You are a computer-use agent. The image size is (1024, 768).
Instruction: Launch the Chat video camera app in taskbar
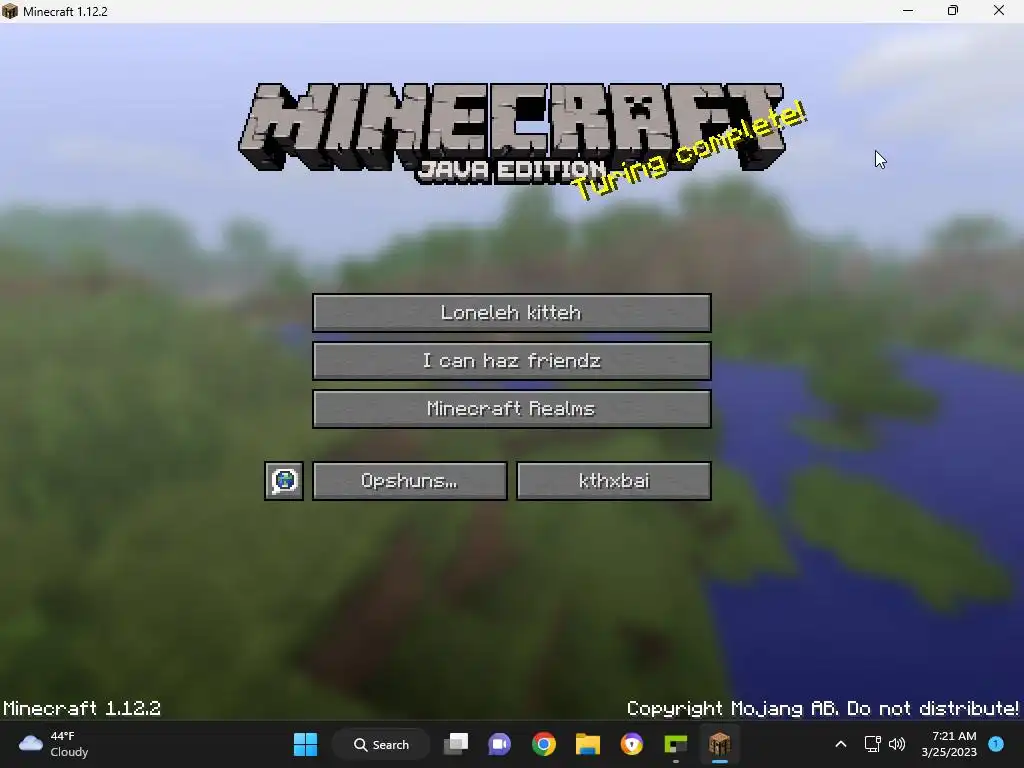coord(500,744)
